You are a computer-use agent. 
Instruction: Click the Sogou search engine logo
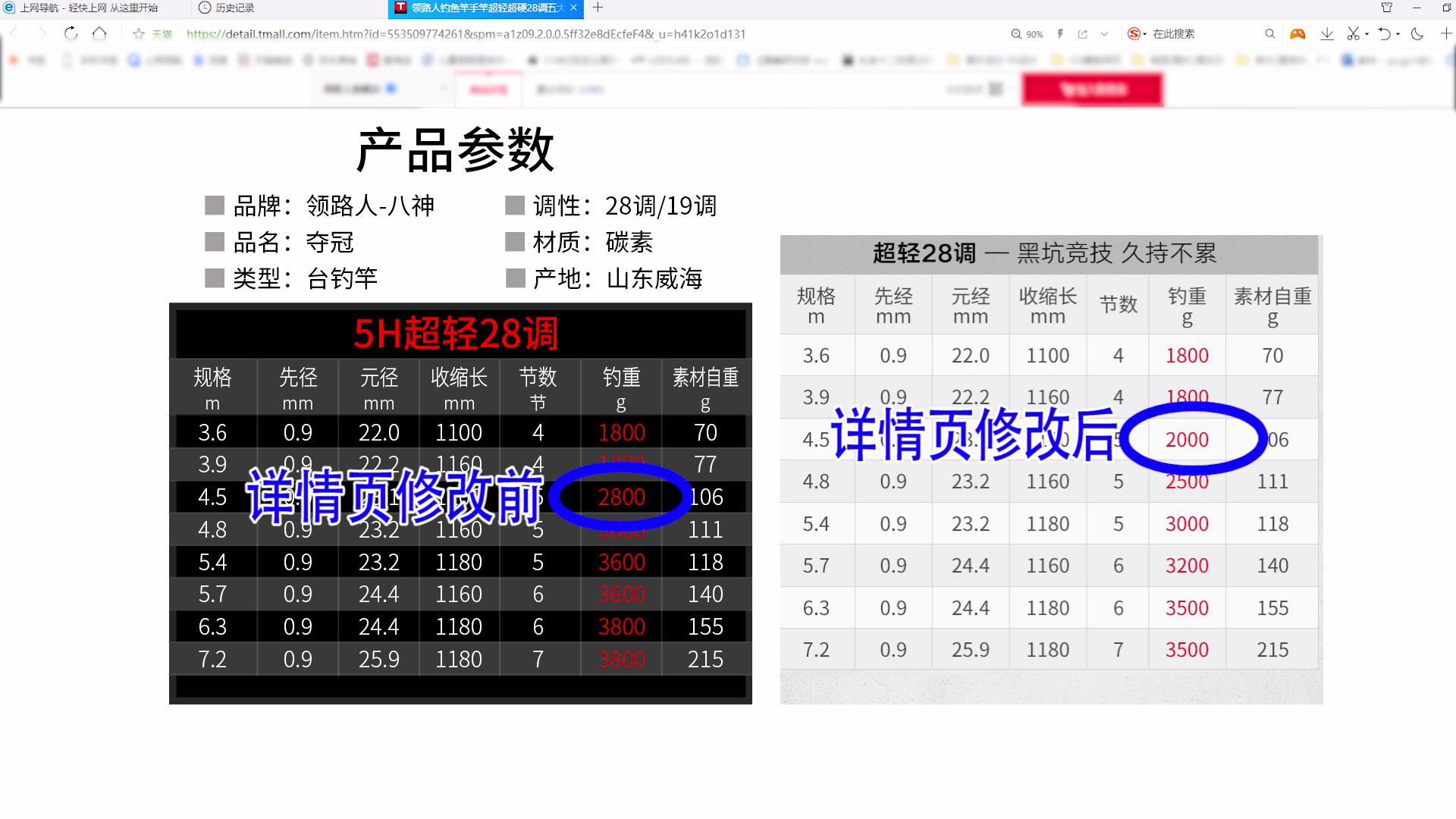point(1135,33)
